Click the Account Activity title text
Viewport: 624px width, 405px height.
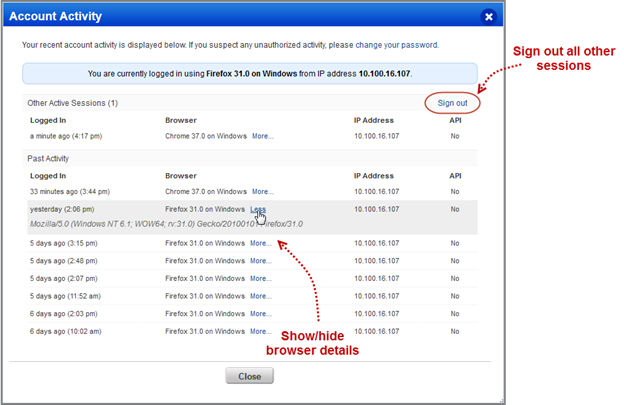[55, 16]
